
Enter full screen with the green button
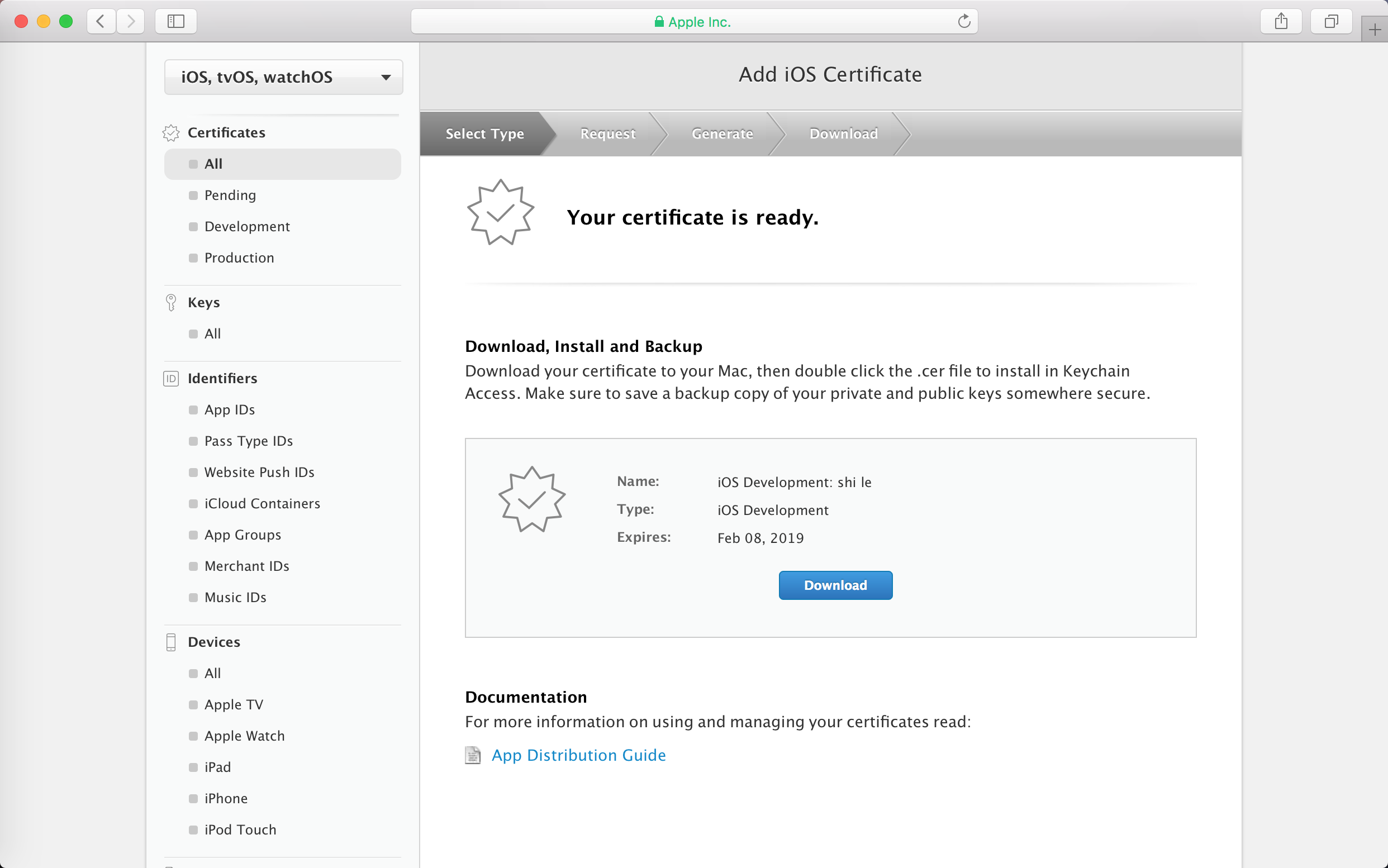[x=66, y=22]
